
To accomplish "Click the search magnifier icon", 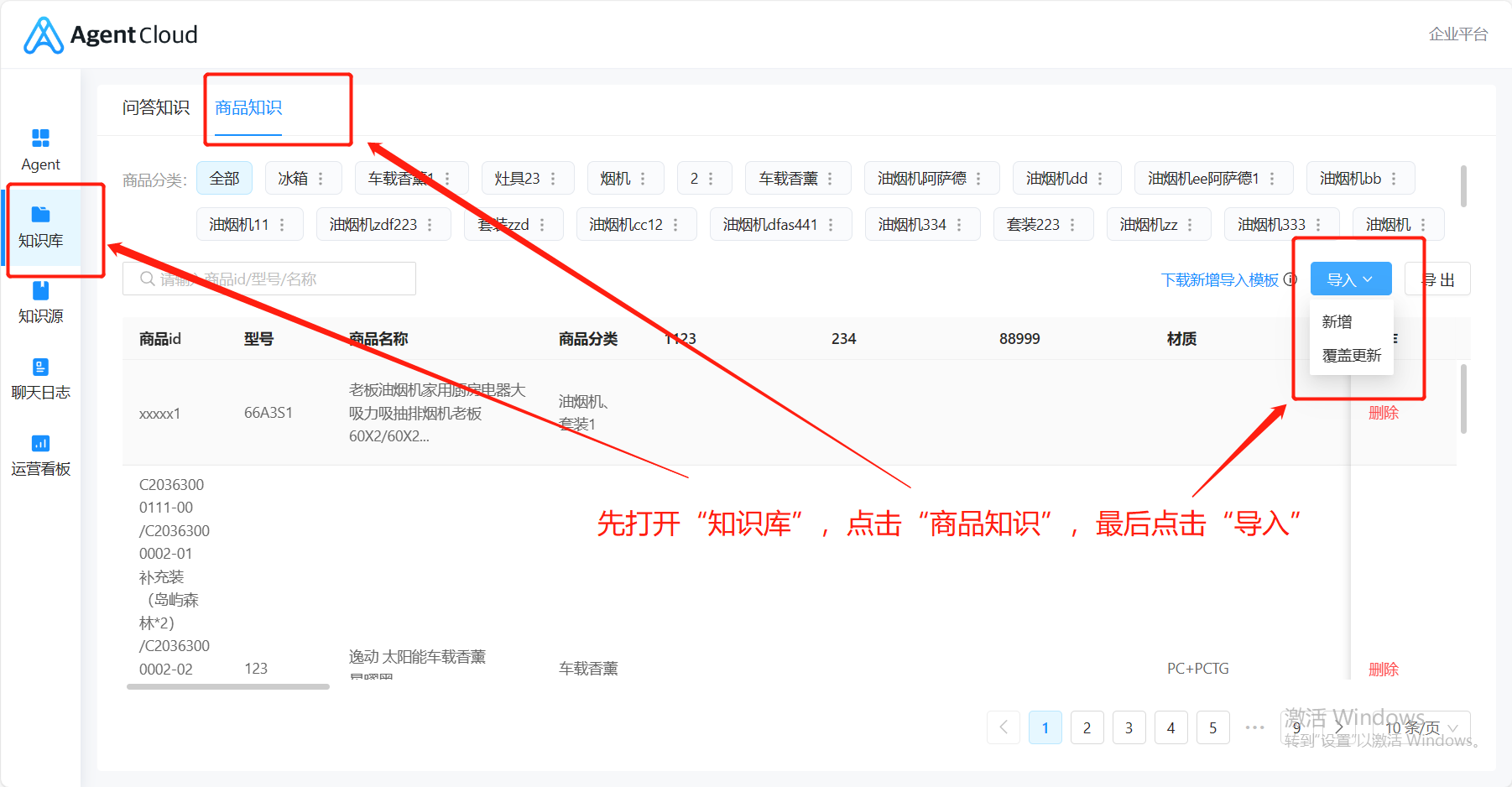I will [x=147, y=279].
